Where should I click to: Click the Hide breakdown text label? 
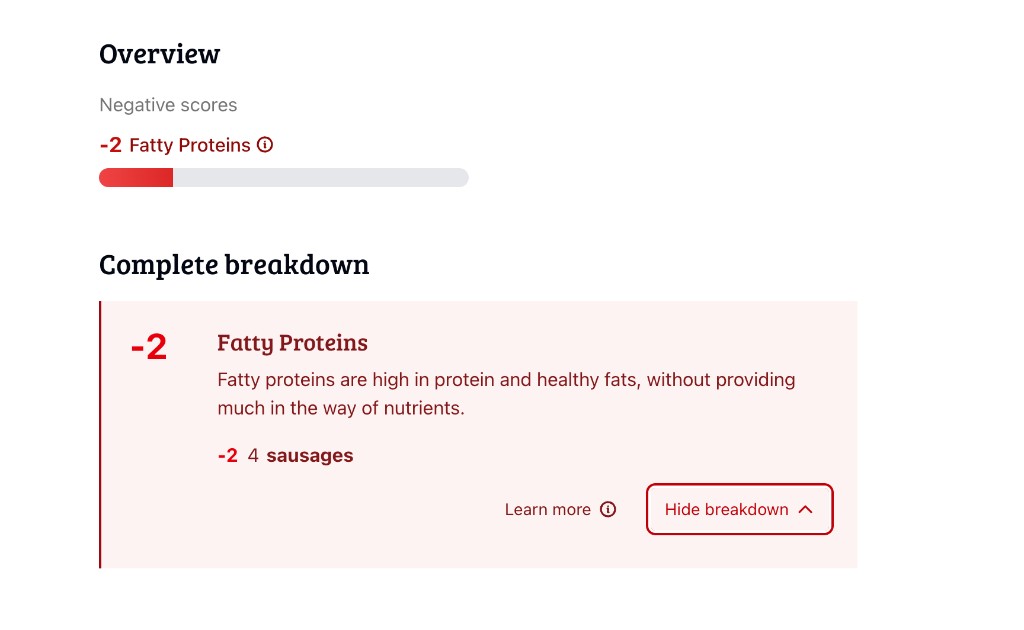[x=726, y=510]
